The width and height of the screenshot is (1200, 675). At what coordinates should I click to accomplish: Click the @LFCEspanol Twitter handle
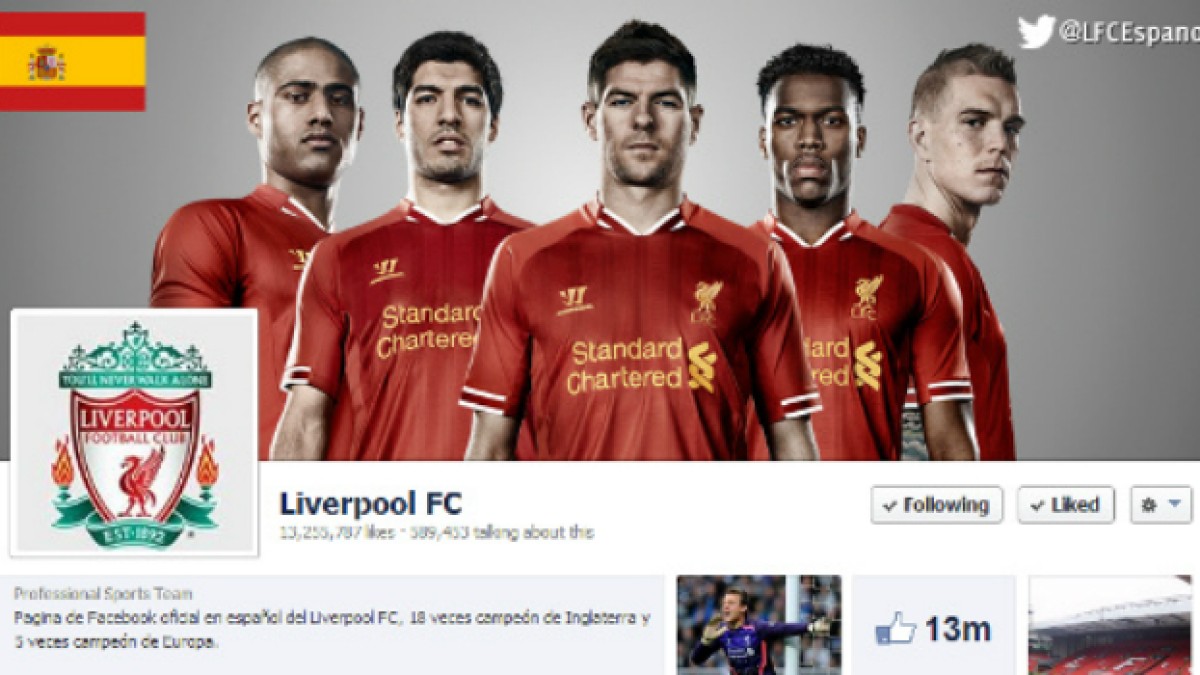pyautogui.click(x=1129, y=33)
